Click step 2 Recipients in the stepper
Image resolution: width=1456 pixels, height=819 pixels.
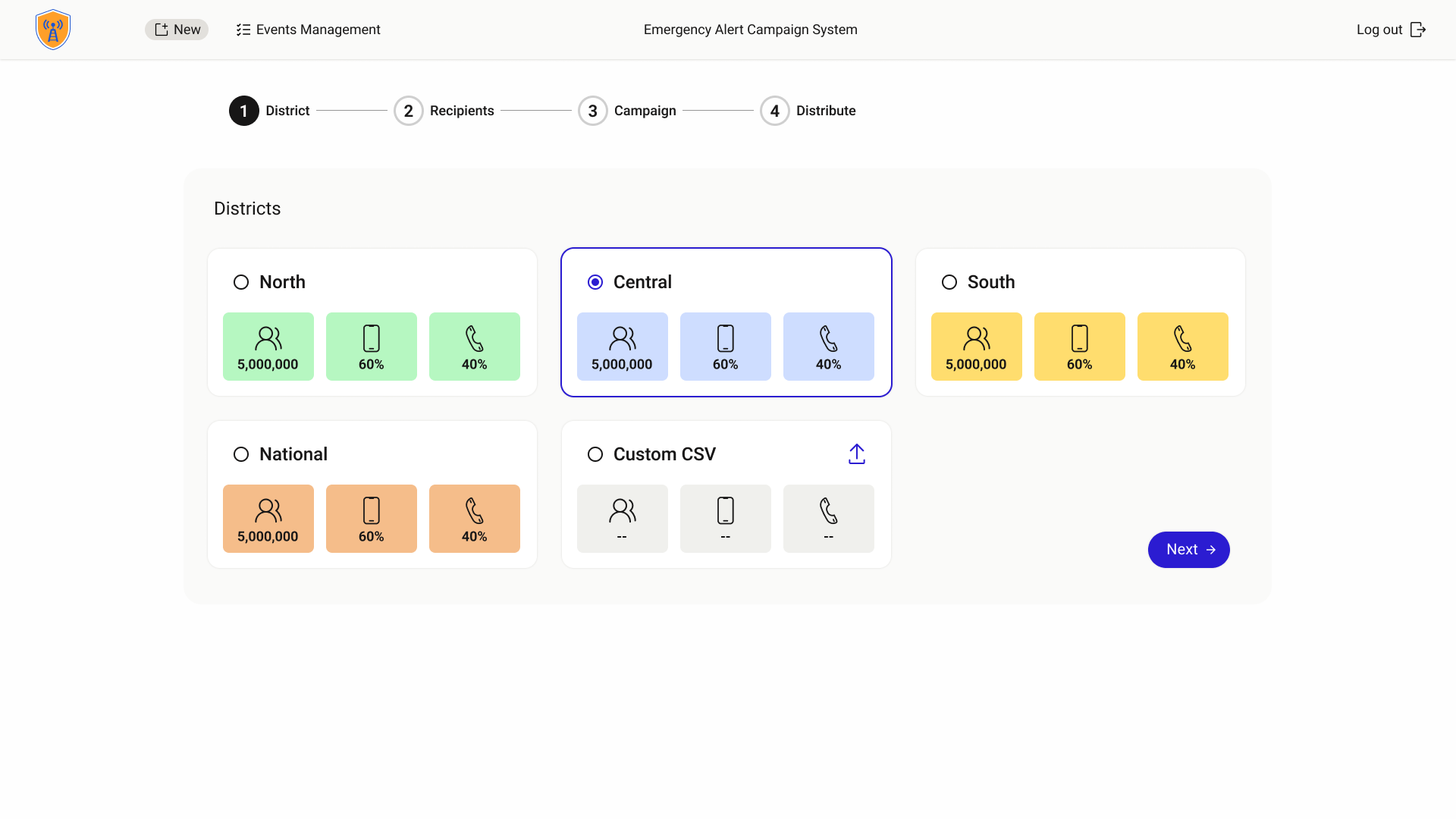pyautogui.click(x=408, y=110)
